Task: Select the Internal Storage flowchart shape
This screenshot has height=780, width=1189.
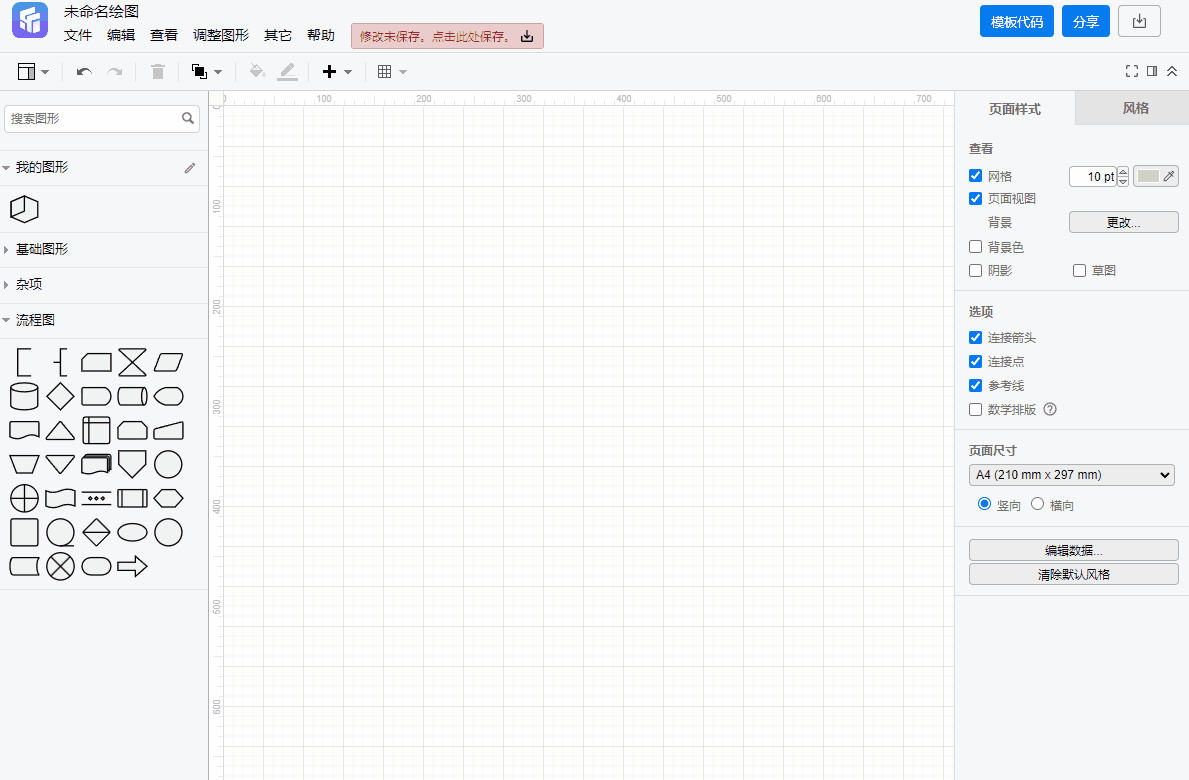Action: click(x=96, y=431)
